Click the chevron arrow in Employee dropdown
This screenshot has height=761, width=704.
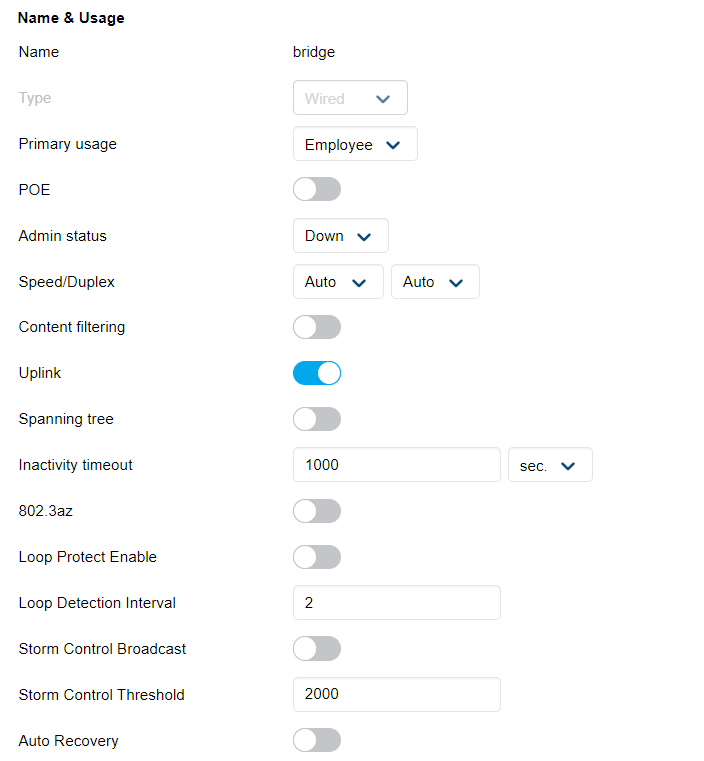[393, 145]
